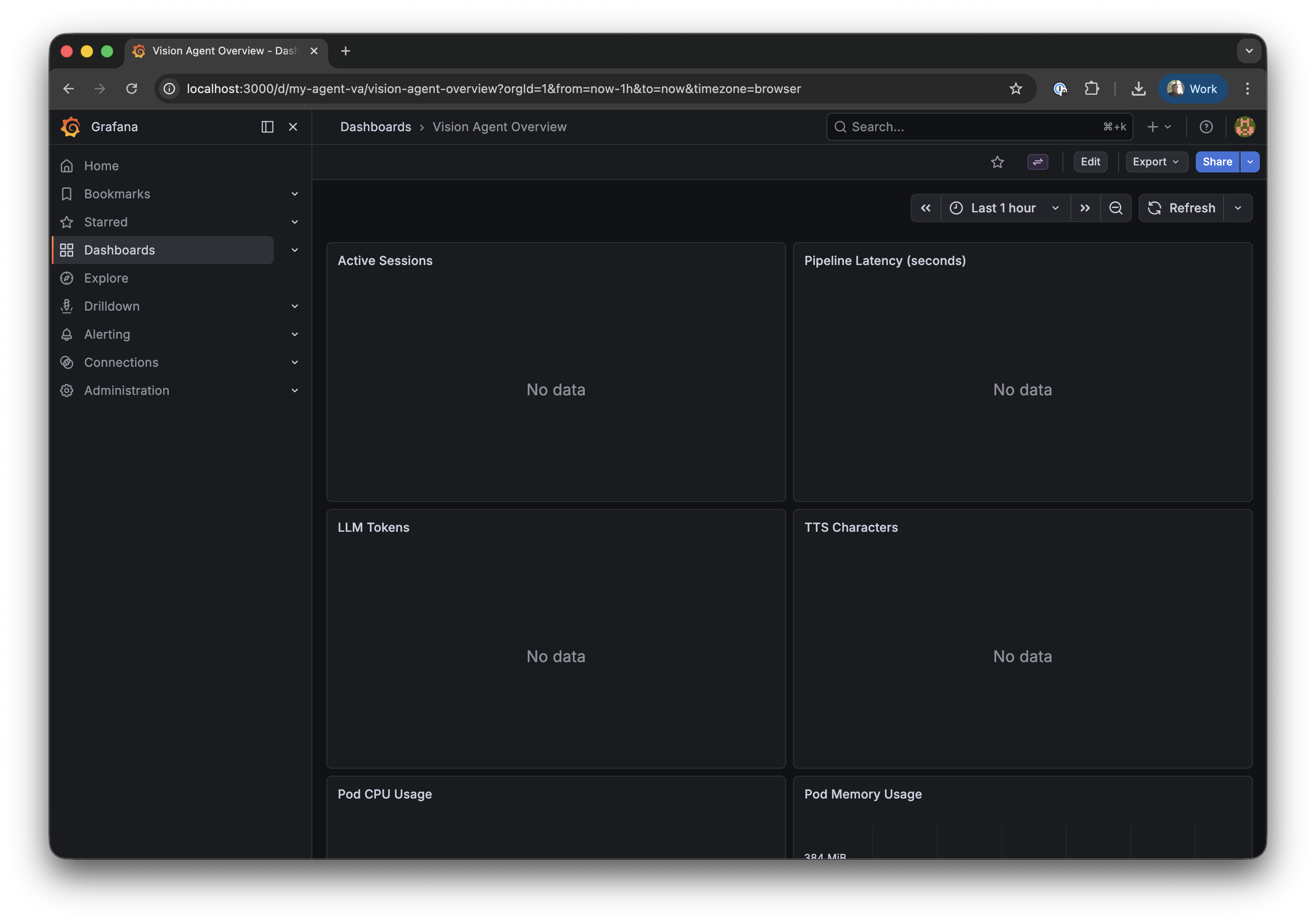Expand the Administration section
Image resolution: width=1316 pixels, height=924 pixels.
[x=295, y=390]
